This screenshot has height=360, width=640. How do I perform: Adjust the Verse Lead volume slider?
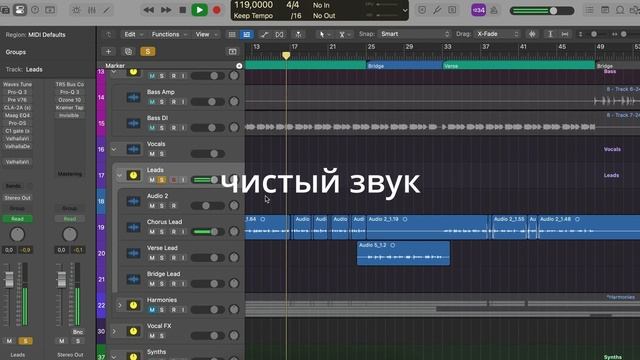coord(207,258)
